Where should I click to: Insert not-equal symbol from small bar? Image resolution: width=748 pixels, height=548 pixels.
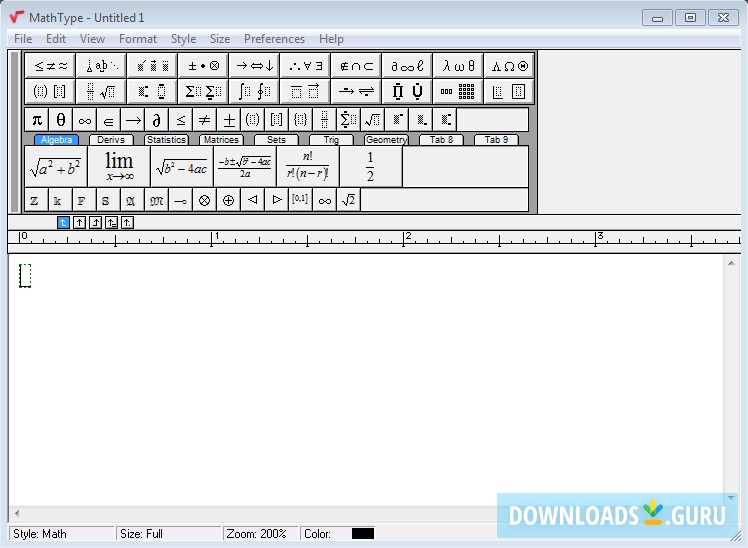click(x=205, y=120)
